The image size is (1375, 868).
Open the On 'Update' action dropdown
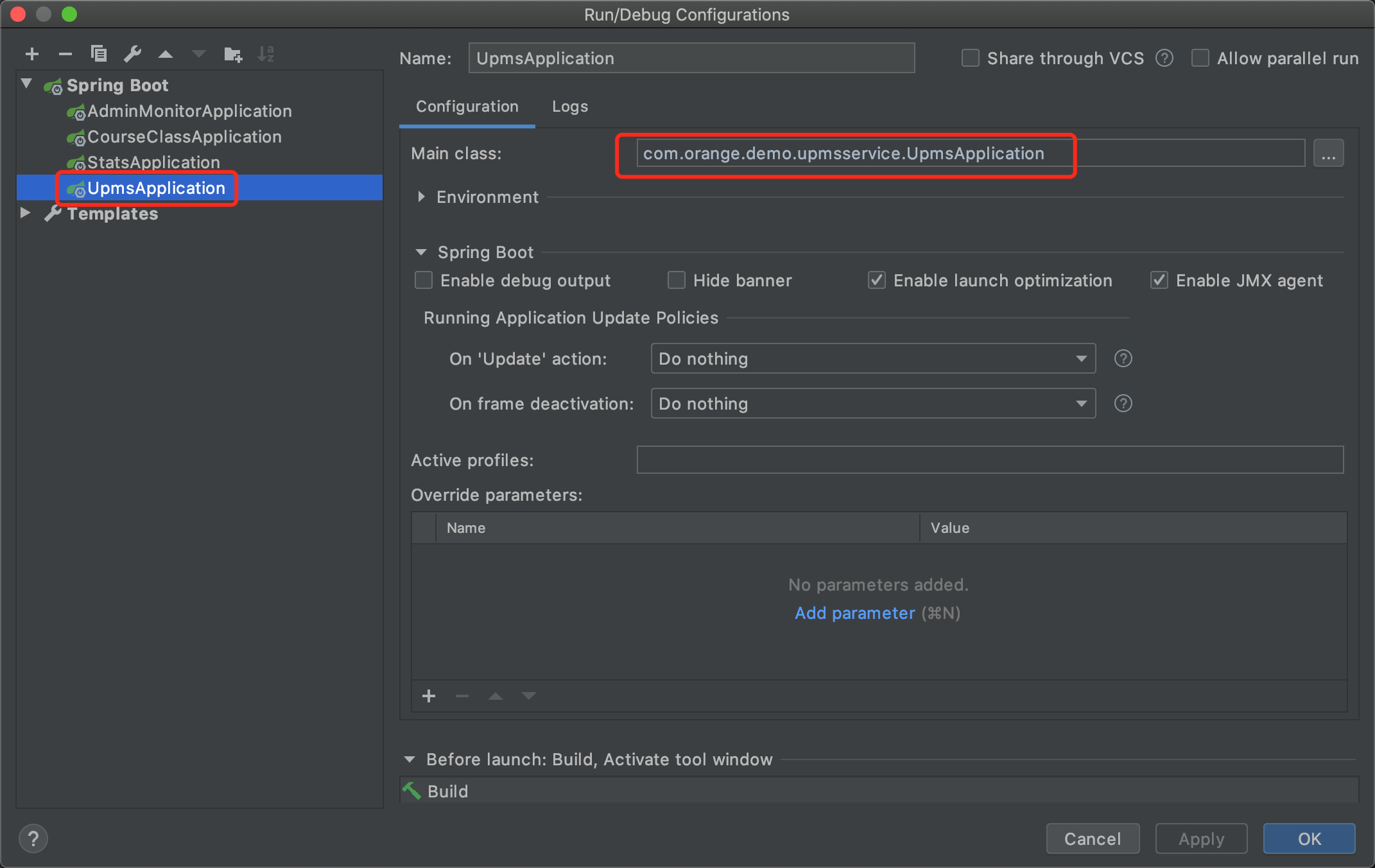pos(873,359)
